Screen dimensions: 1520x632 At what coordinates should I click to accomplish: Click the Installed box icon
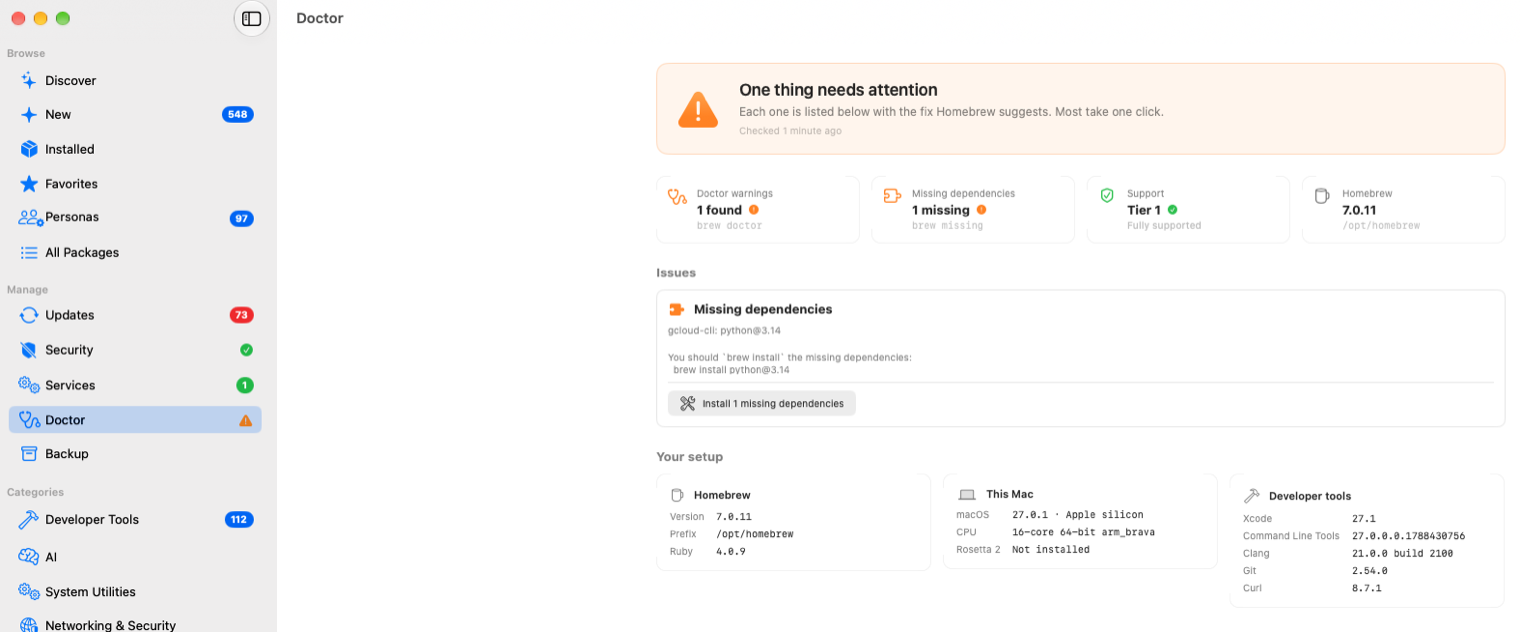point(29,149)
